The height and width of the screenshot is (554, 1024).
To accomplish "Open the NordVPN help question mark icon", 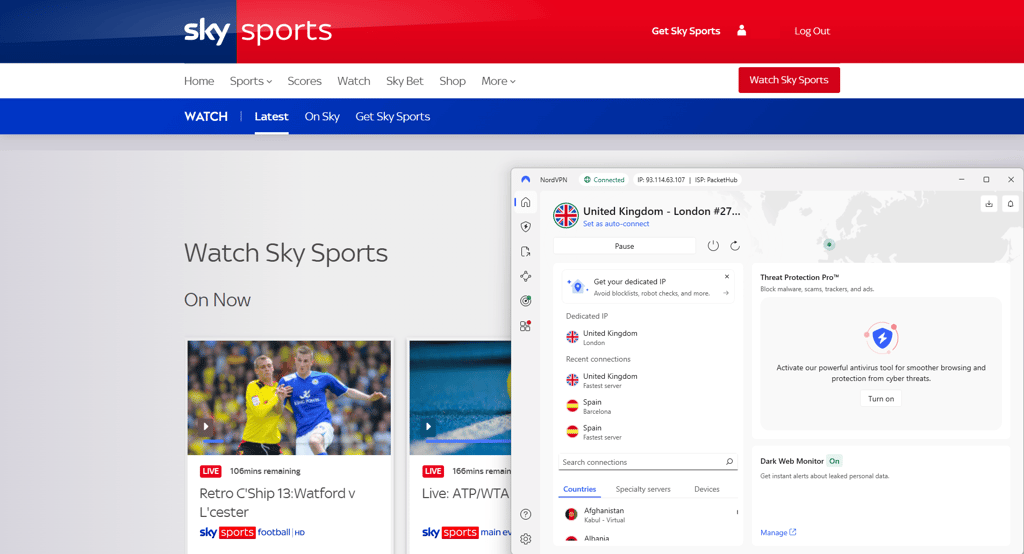I will coord(526,514).
